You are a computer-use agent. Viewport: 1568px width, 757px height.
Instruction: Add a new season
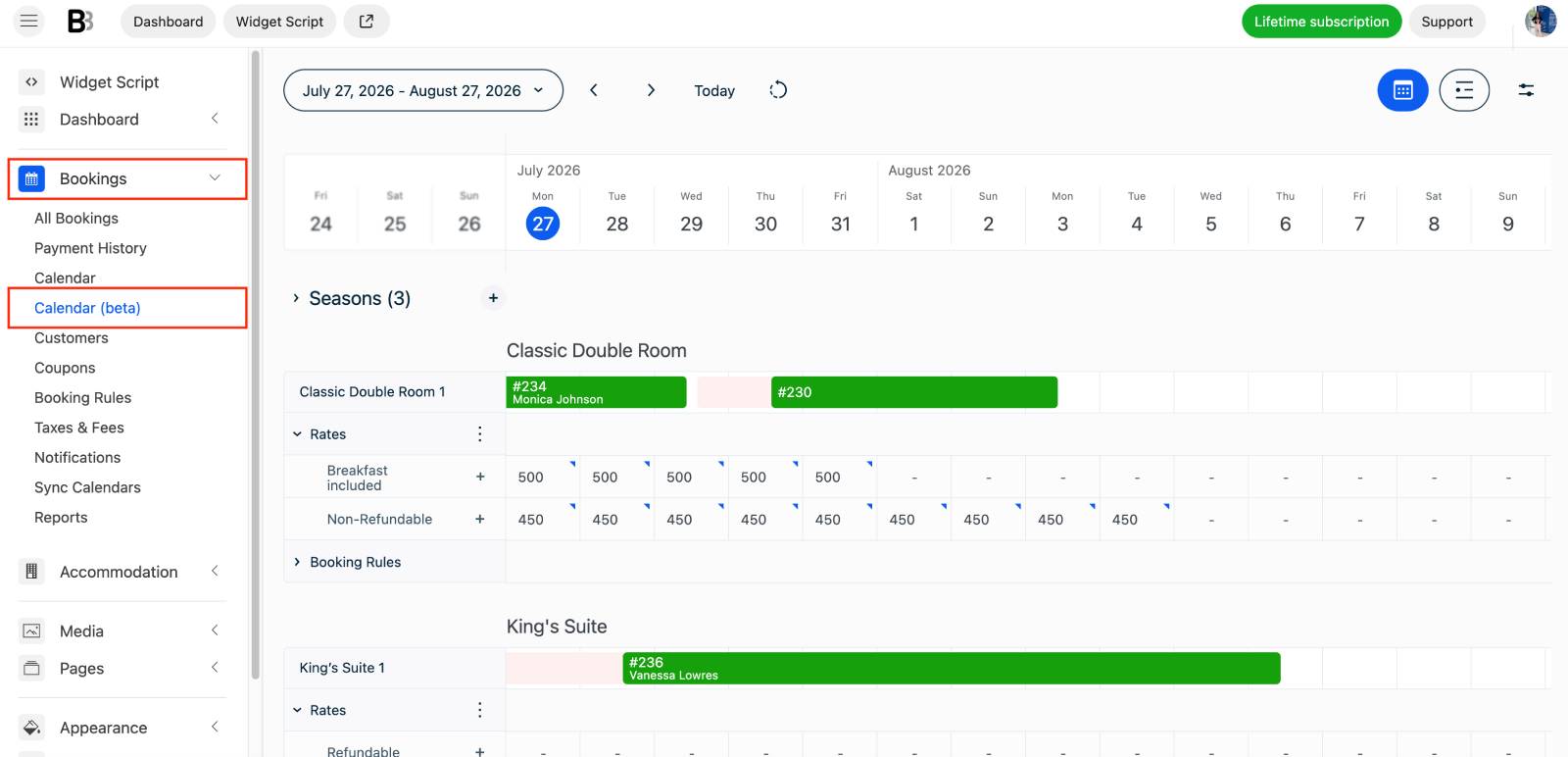click(493, 298)
